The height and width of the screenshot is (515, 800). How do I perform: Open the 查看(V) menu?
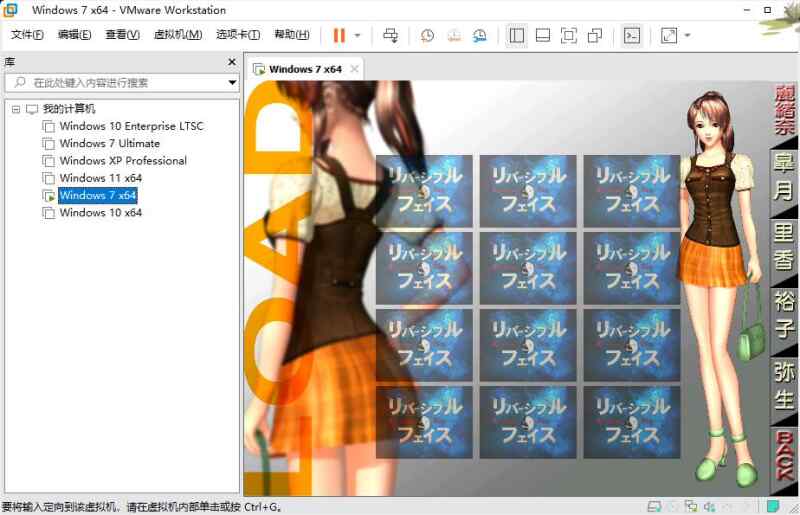122,34
